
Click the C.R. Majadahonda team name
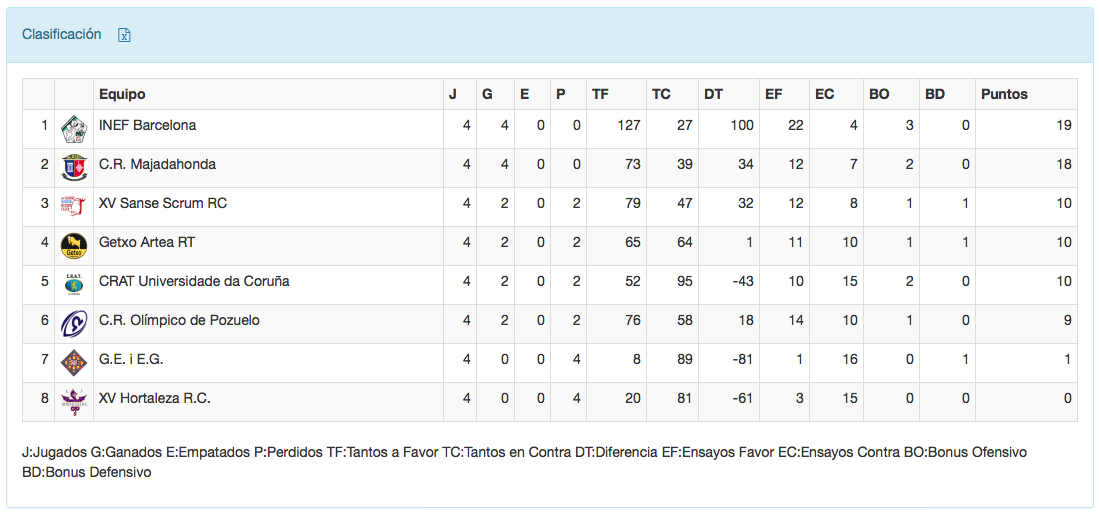click(x=157, y=164)
